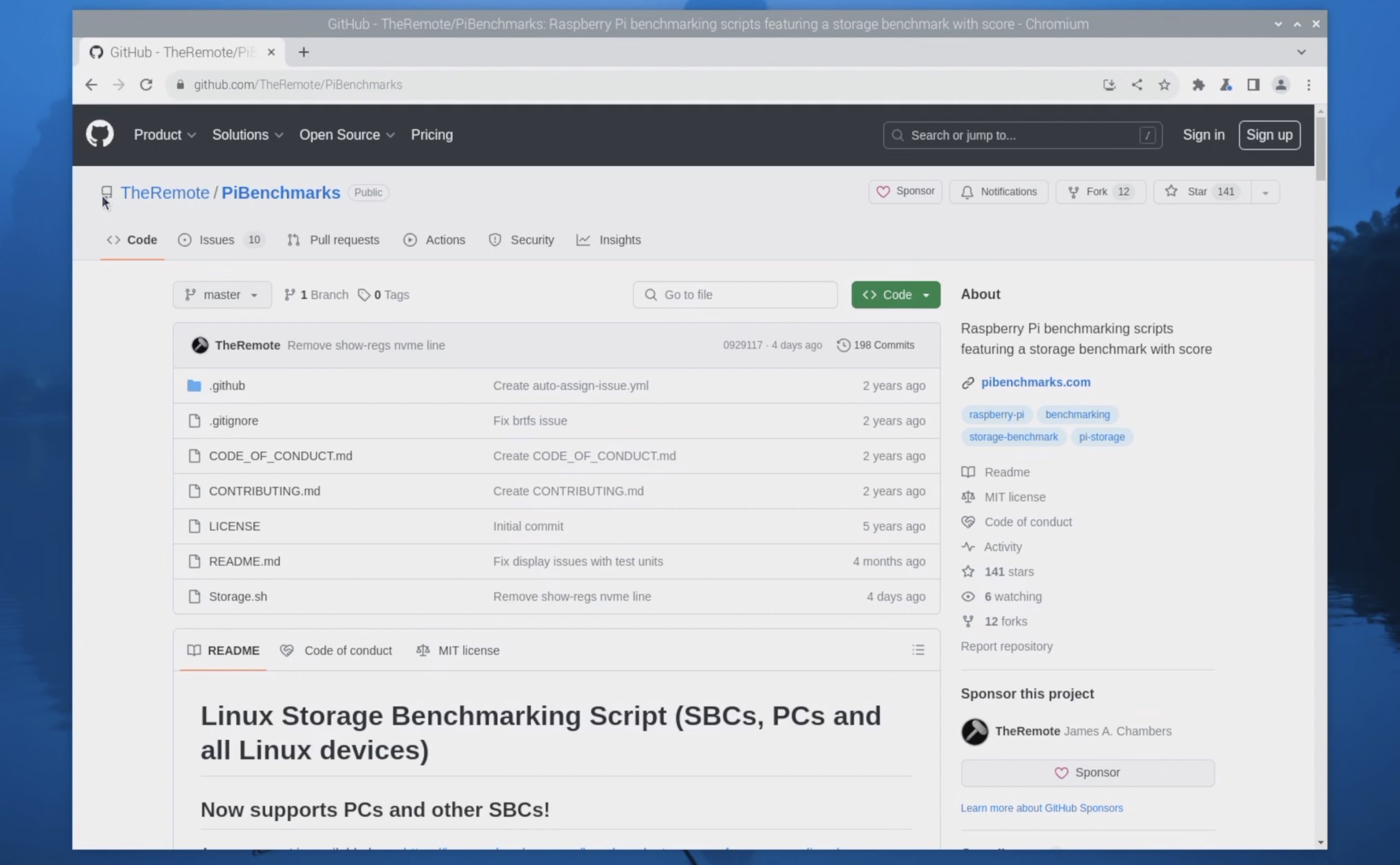Bookmark this page with the star icon
1400x865 pixels.
pyautogui.click(x=1164, y=85)
